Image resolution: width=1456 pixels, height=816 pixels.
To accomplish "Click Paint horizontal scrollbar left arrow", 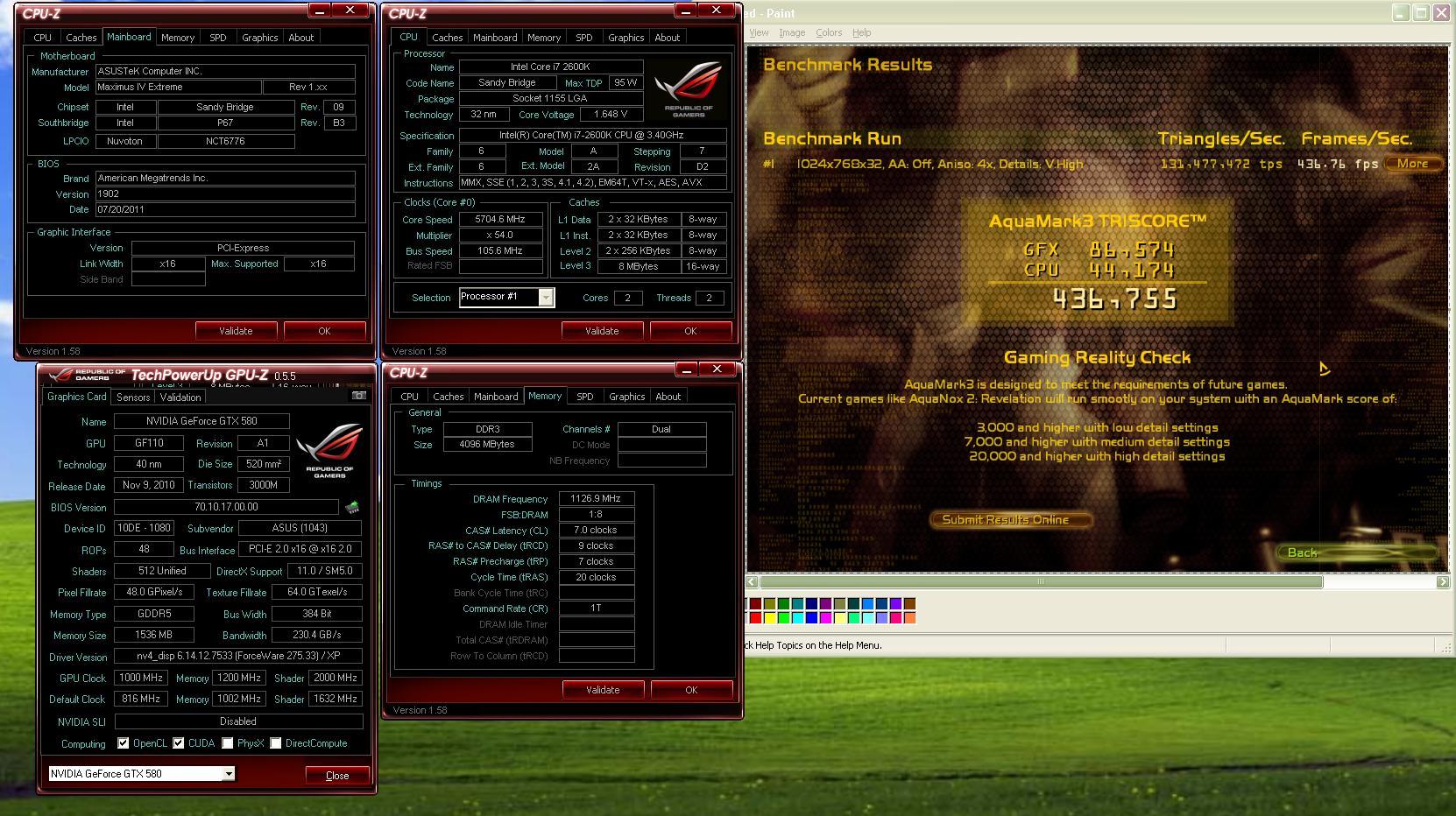I will 752,581.
